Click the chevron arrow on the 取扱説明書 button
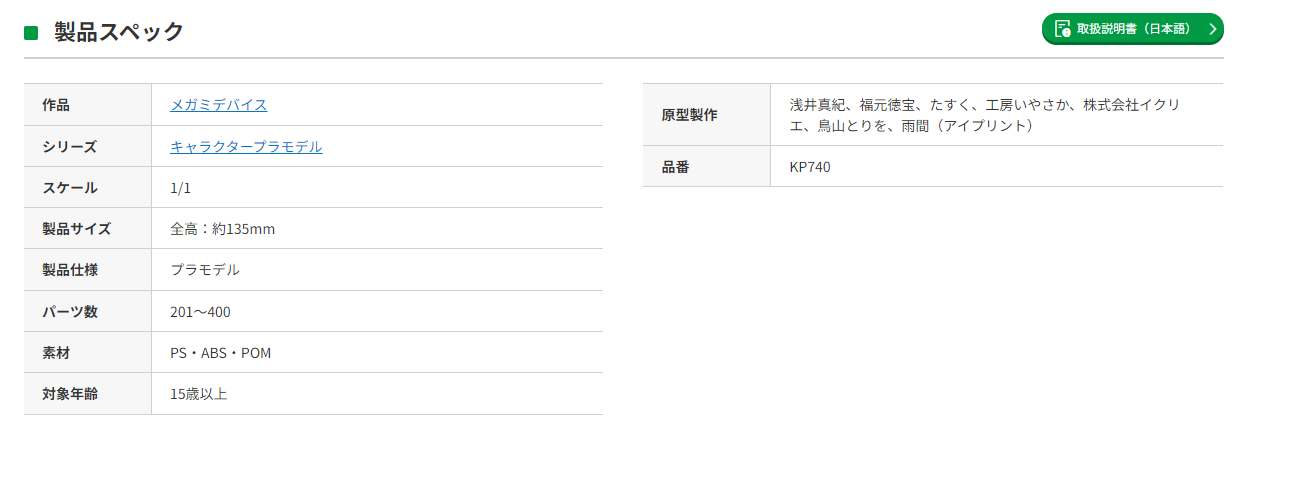Viewport: 1294px width, 478px height. point(1212,29)
